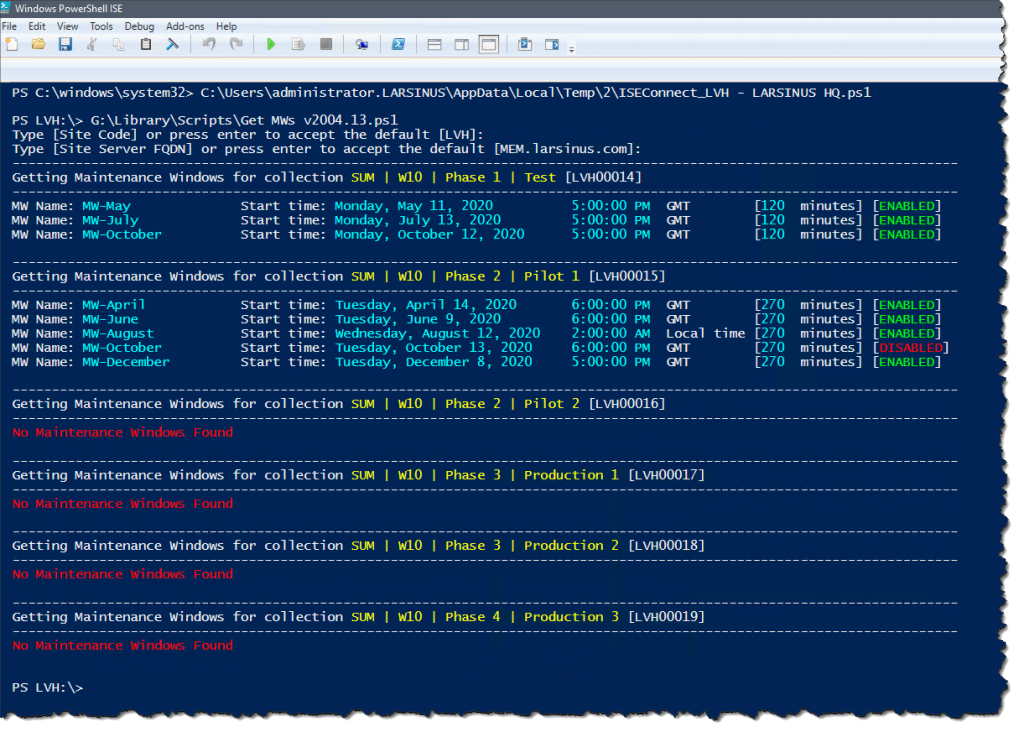Click the Get MWs v2004.13.ps1 script path

coord(244,120)
